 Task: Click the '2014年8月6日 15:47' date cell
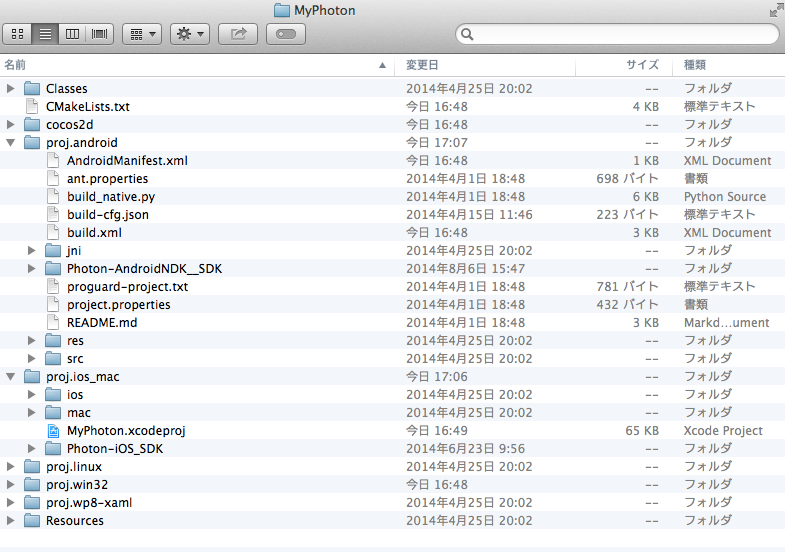click(x=465, y=269)
